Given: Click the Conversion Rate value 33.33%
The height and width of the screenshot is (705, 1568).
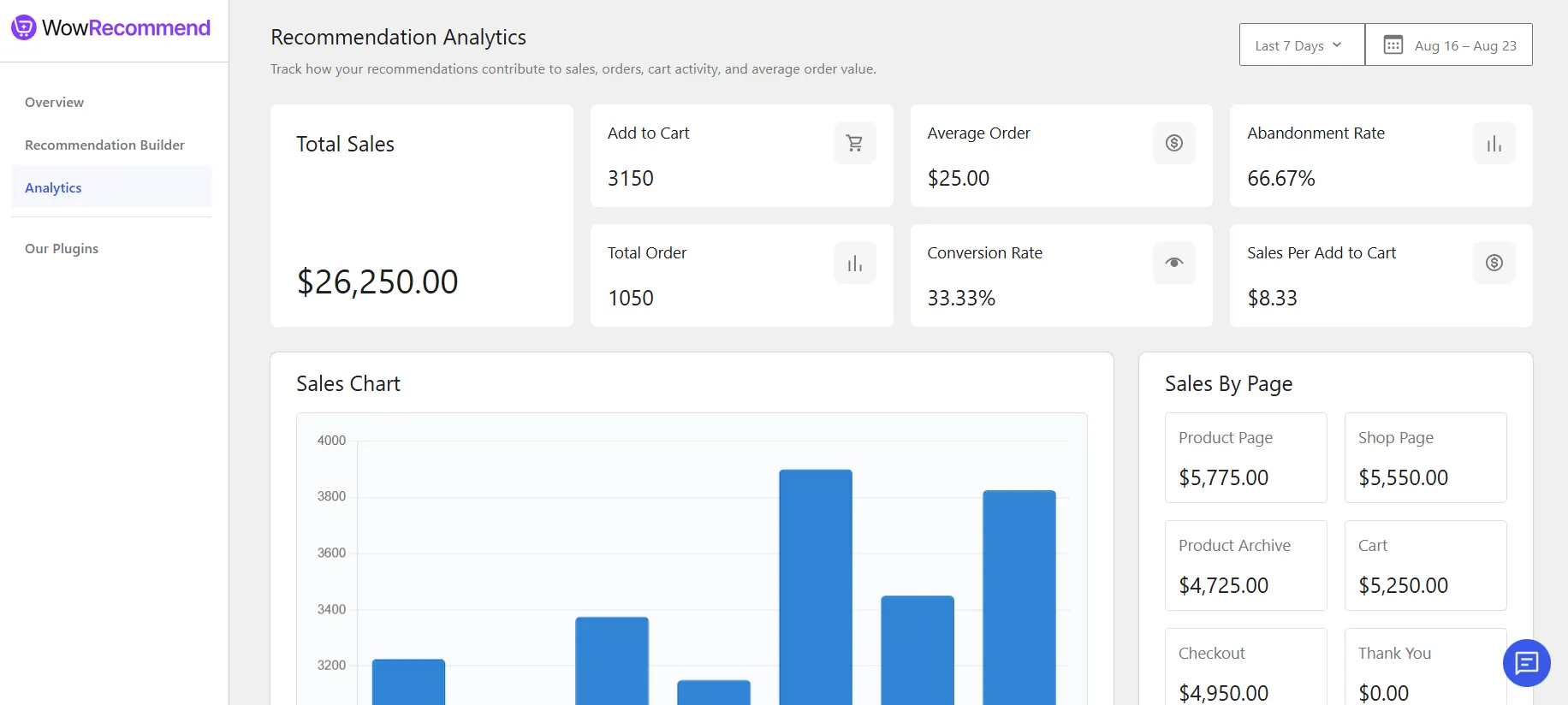Looking at the screenshot, I should point(961,298).
